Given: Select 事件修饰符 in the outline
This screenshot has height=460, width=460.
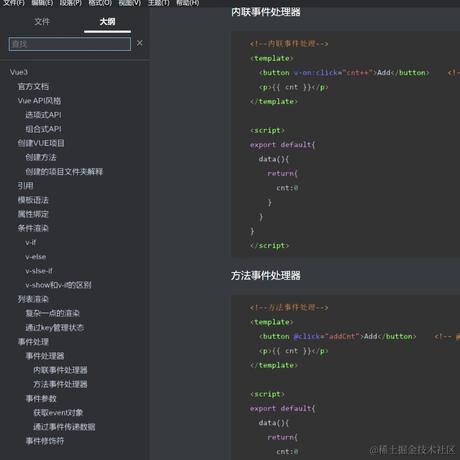Looking at the screenshot, I should coord(45,441).
